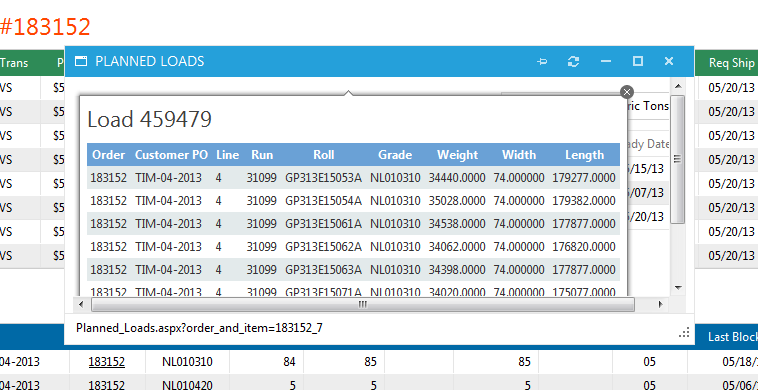Click the PLANNED LOADS title text
The width and height of the screenshot is (758, 390).
[149, 61]
